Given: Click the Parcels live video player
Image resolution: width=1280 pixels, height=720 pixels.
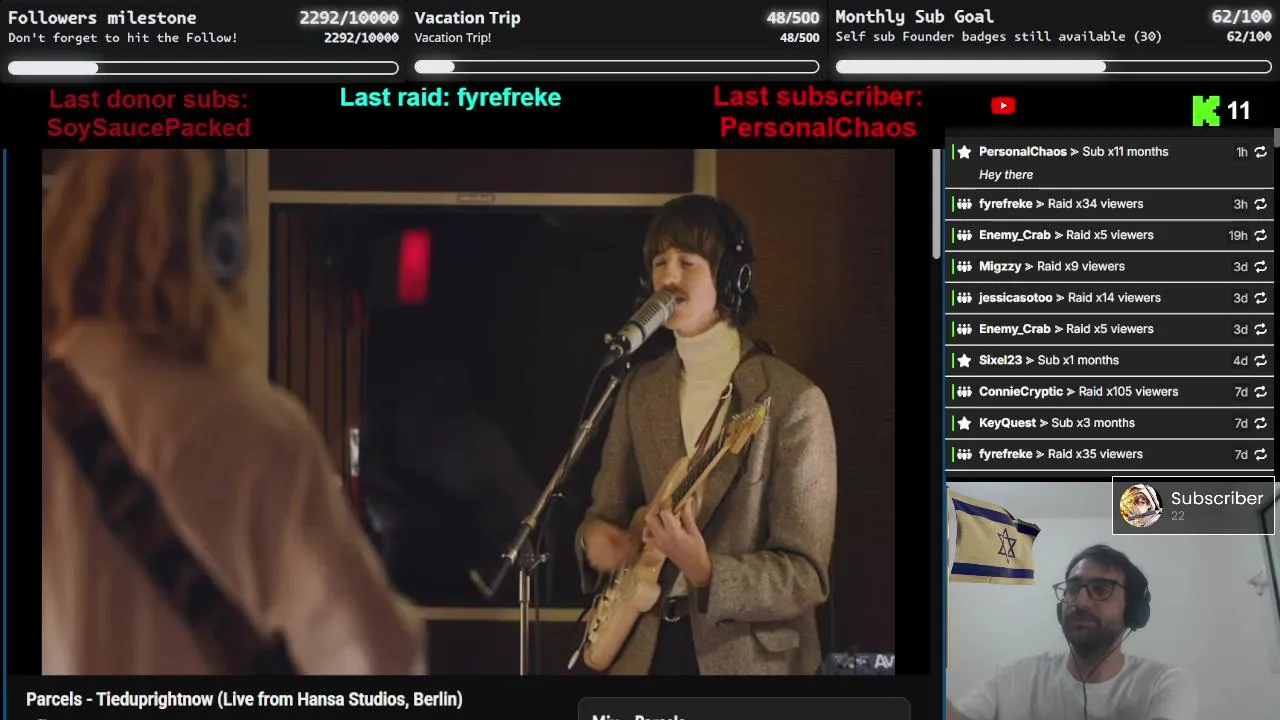Looking at the screenshot, I should coord(468,412).
